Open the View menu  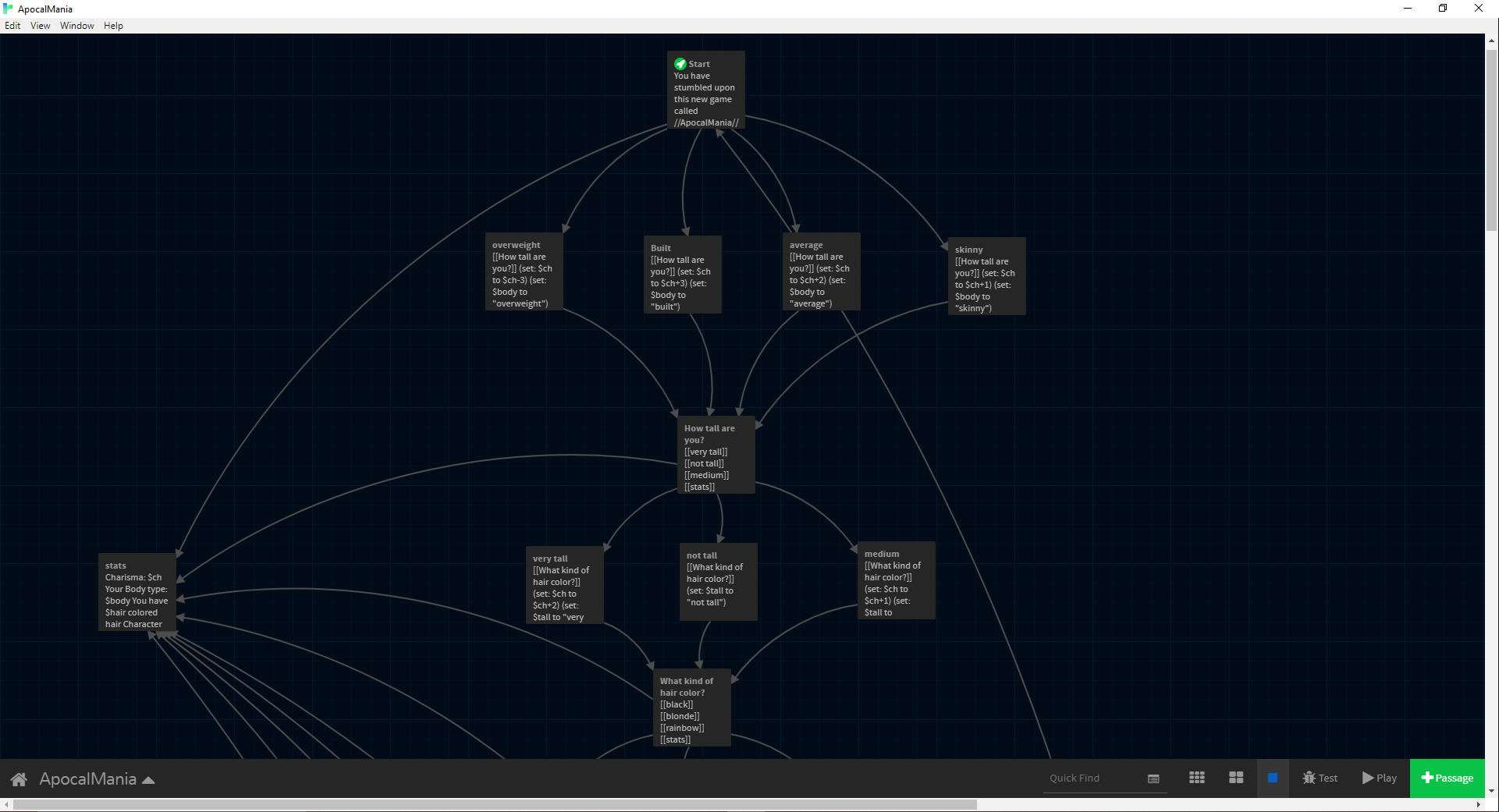click(40, 25)
